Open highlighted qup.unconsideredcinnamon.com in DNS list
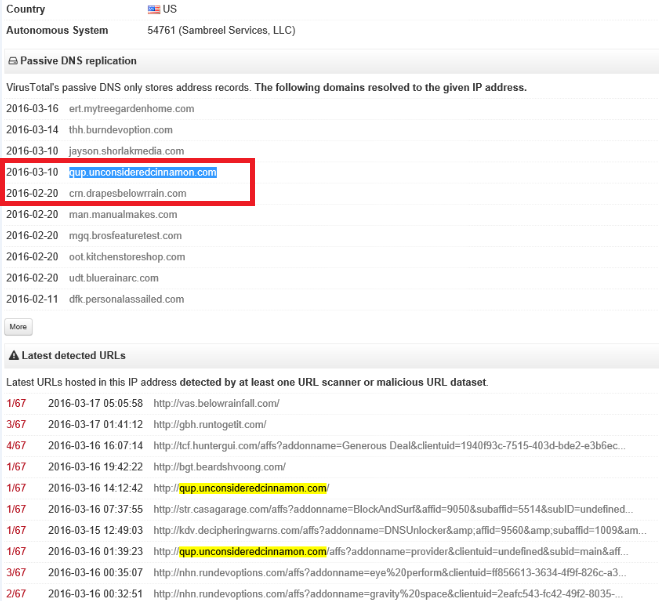 143,172
